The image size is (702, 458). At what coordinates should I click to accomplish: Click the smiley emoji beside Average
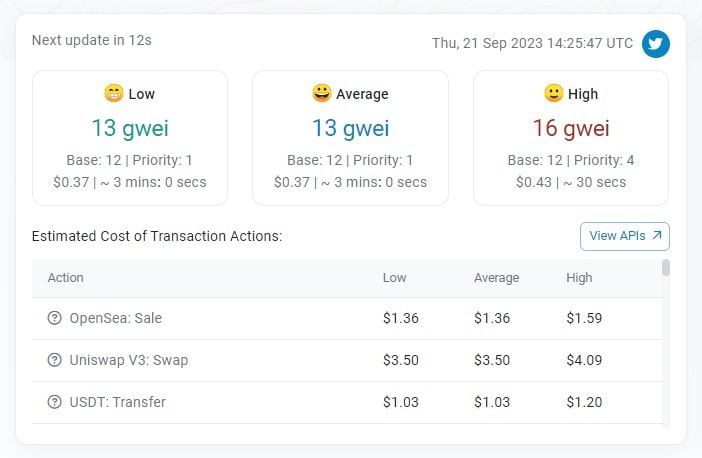point(321,94)
